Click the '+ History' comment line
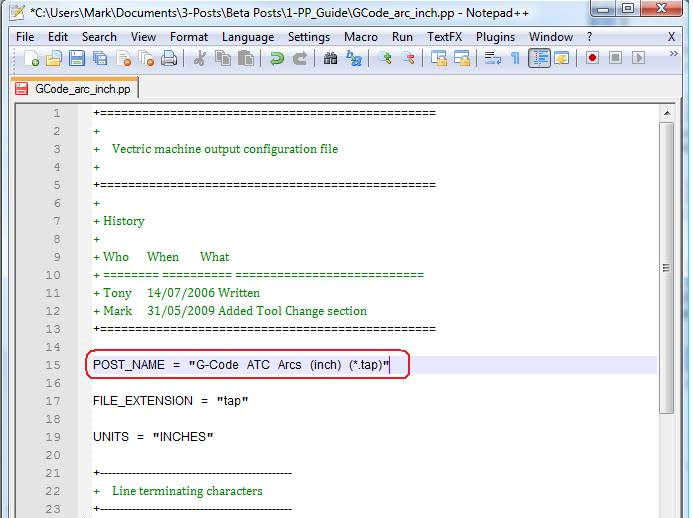The image size is (693, 518). (x=119, y=221)
